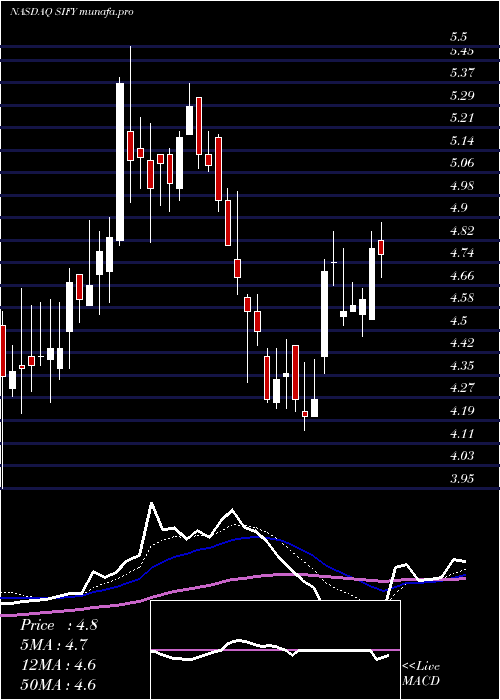
Task: Click the tallest white candlestick body
Action: pos(120,162)
